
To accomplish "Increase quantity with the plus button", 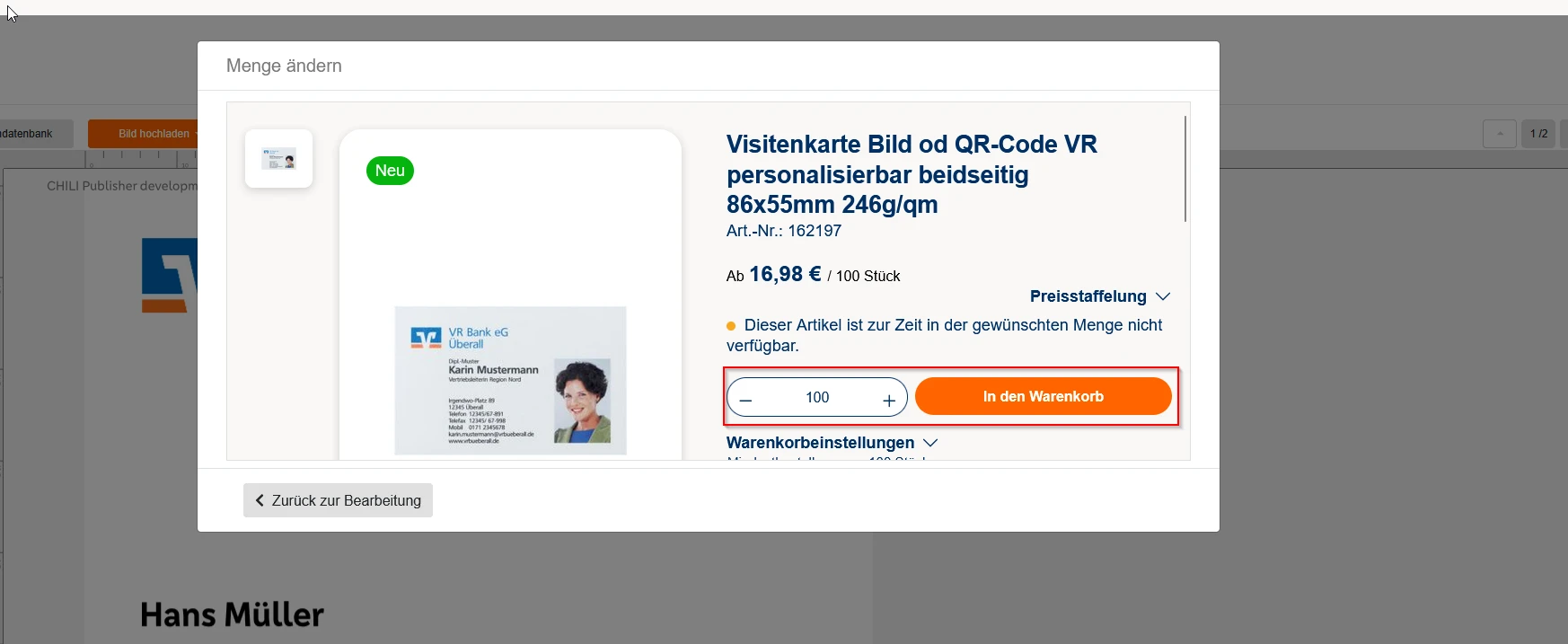I will point(889,400).
